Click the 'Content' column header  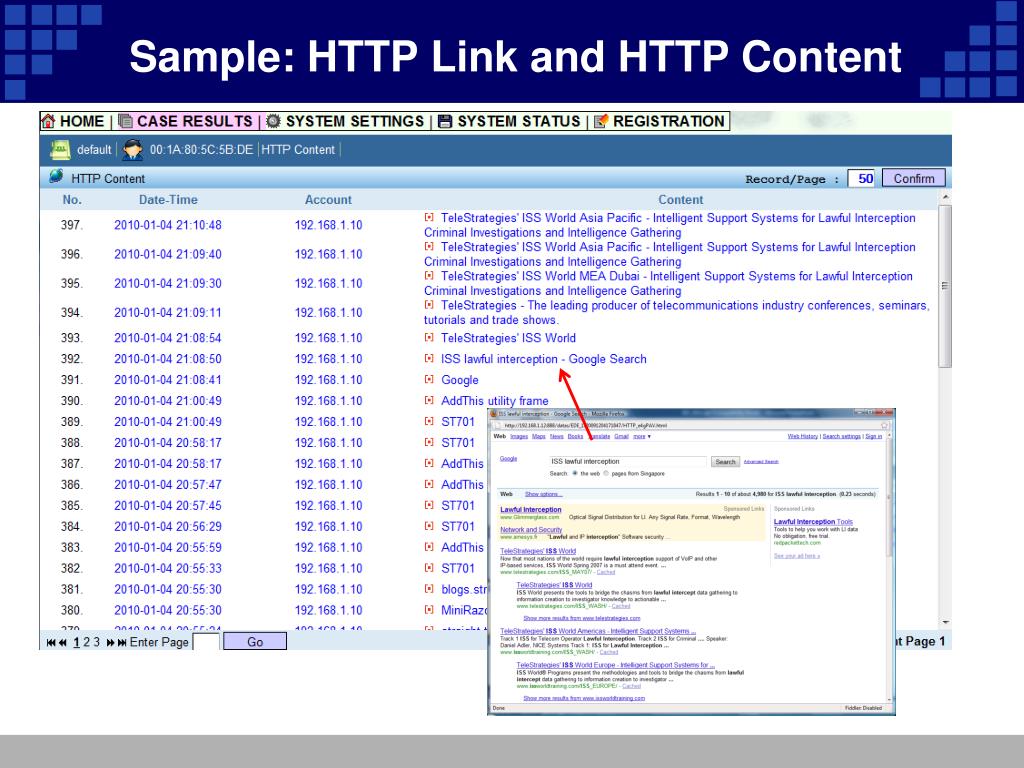coord(680,200)
